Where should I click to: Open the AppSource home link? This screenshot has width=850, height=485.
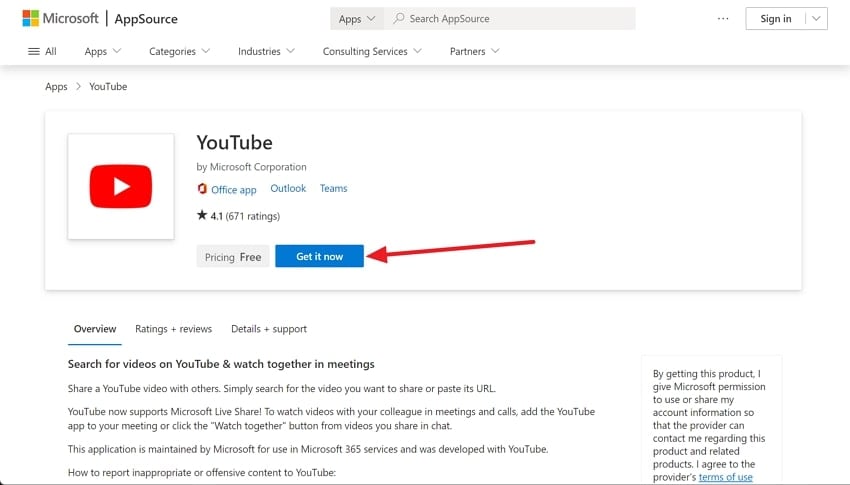pyautogui.click(x=146, y=19)
